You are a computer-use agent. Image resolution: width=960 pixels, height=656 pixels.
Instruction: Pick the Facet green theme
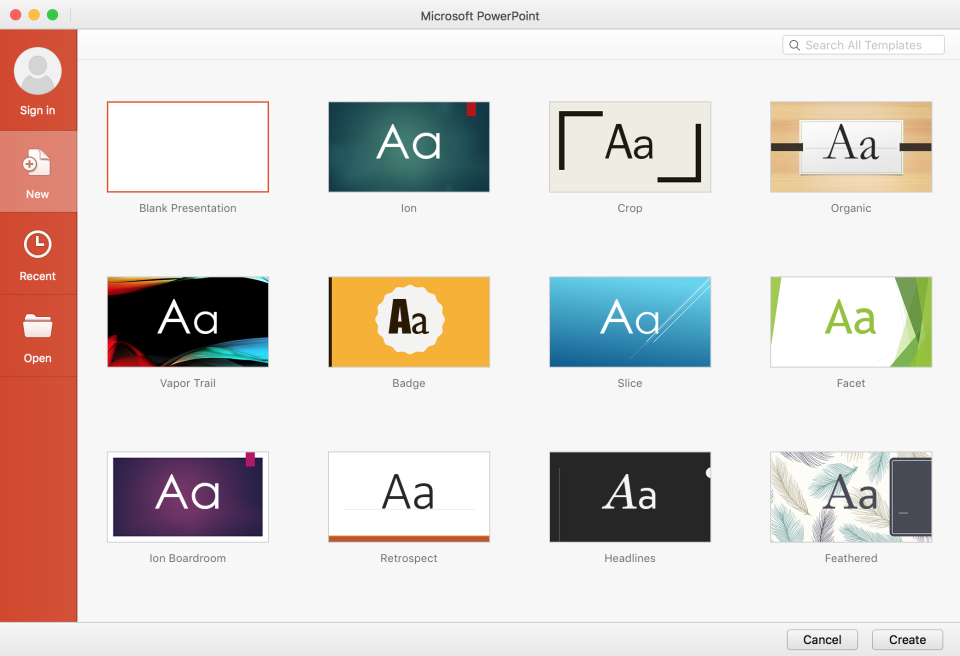coord(850,321)
